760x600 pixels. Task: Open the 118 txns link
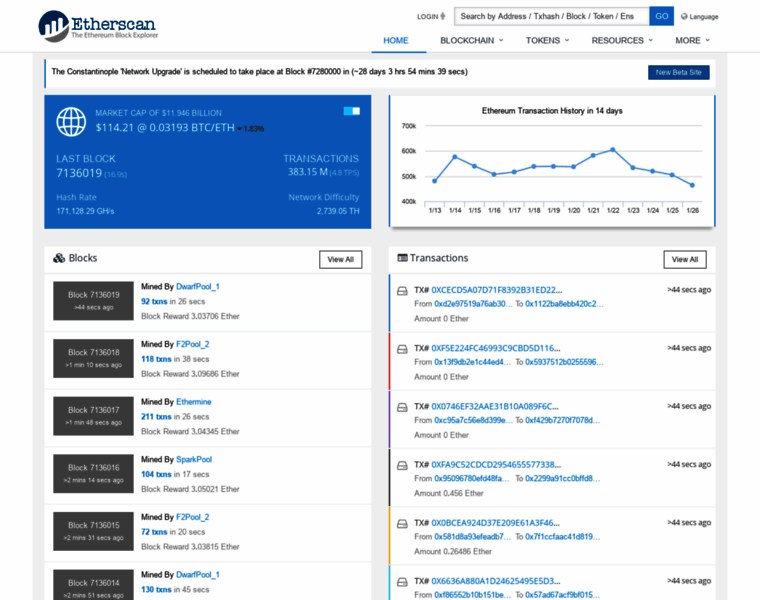[156, 359]
